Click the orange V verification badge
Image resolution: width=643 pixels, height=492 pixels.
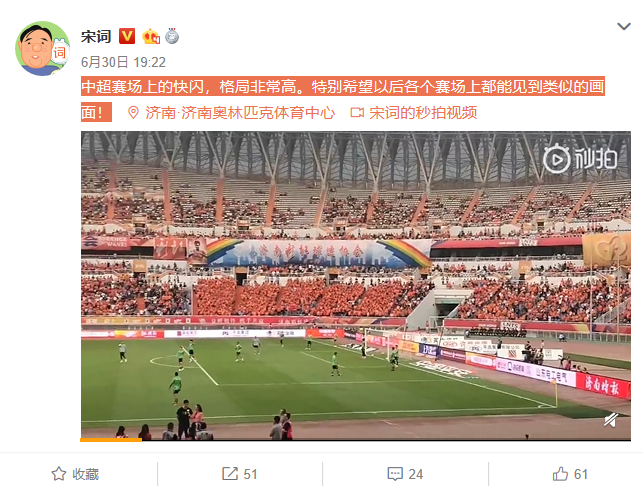127,36
